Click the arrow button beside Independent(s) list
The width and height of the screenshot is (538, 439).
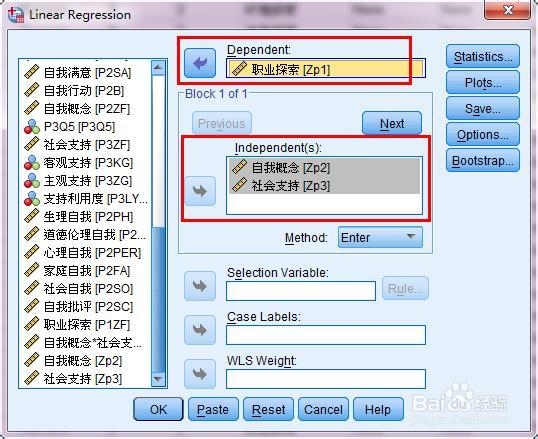pyautogui.click(x=200, y=191)
